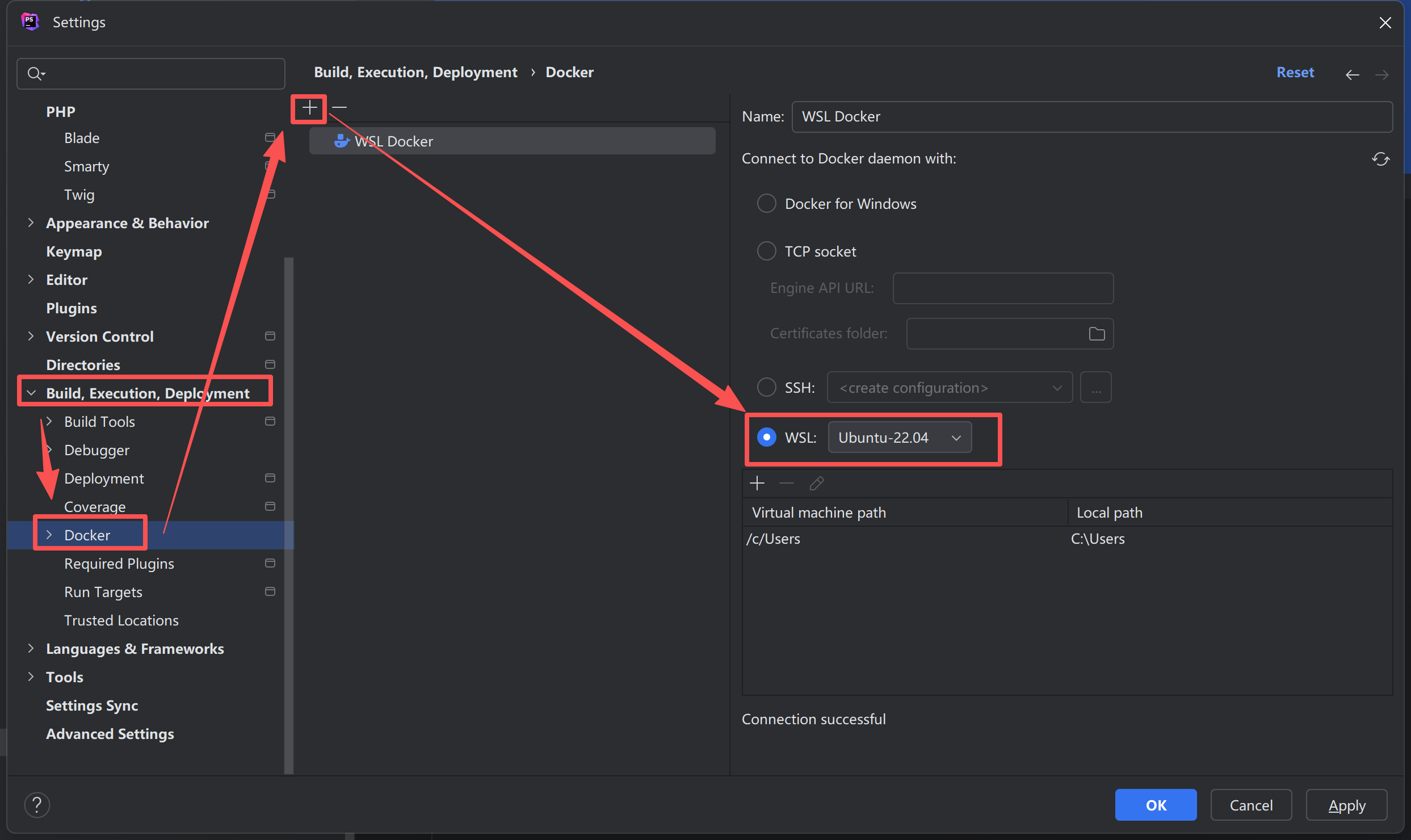Choose the TCP socket radio button
This screenshot has height=840, width=1411.
pyautogui.click(x=767, y=251)
